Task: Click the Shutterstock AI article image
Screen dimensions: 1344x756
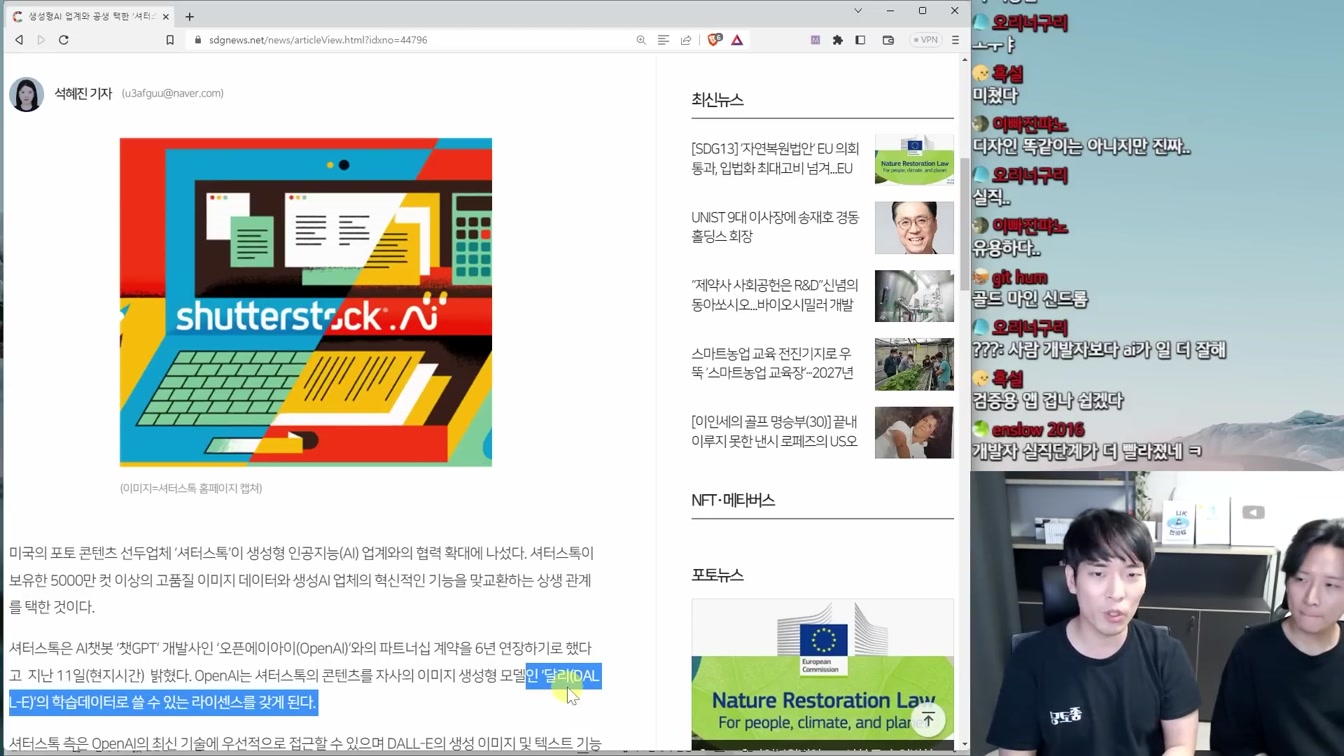Action: [306, 302]
